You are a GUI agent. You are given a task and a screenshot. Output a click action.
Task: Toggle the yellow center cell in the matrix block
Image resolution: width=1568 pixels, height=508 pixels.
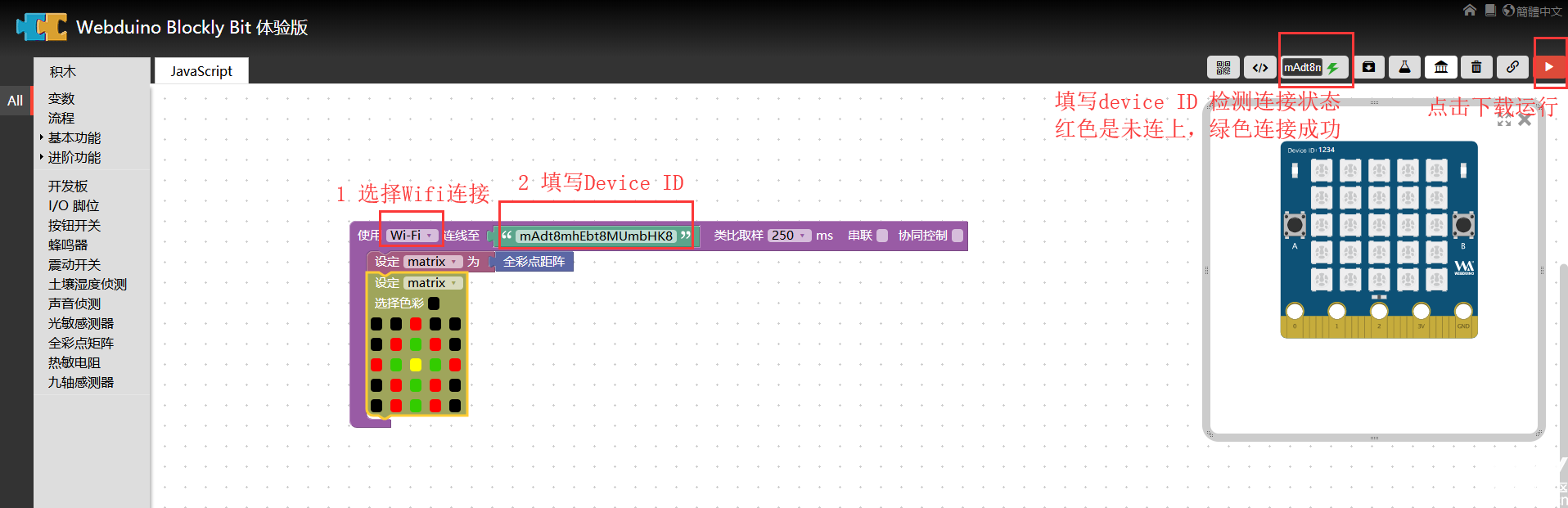coord(416,365)
